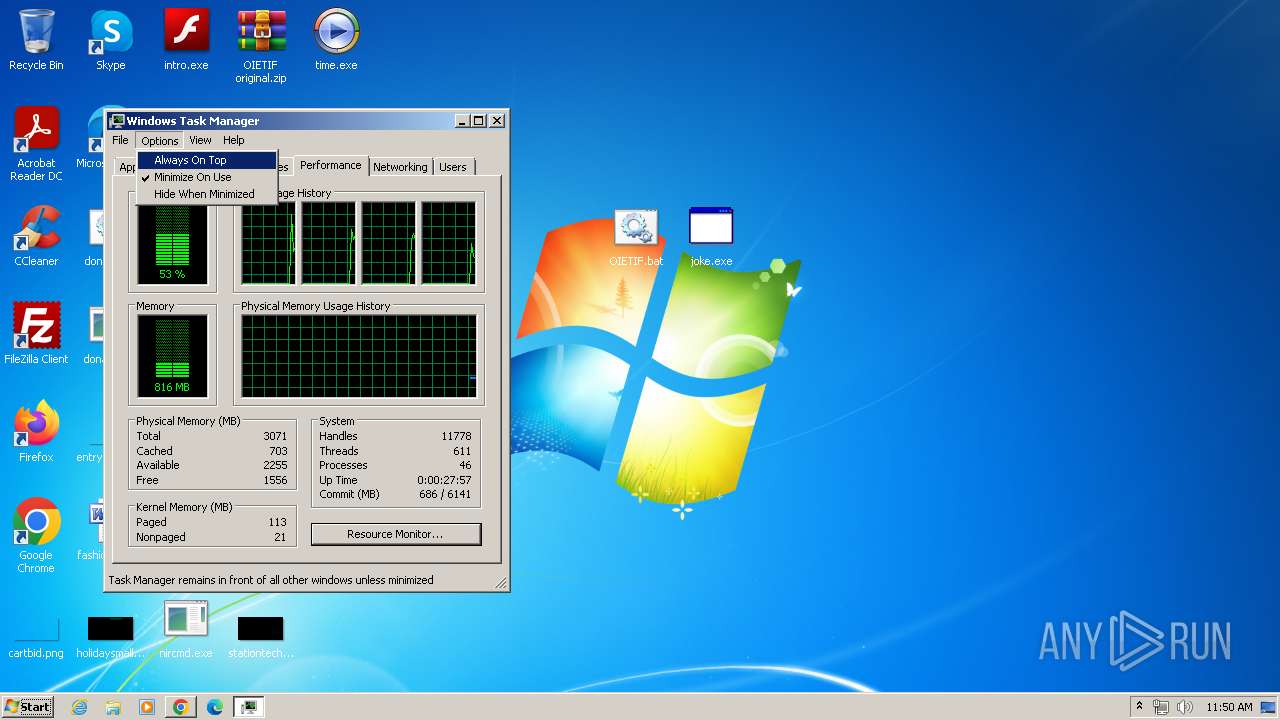Launch Firefox from the desktop
Screen dimensions: 1280x720
coord(36,432)
